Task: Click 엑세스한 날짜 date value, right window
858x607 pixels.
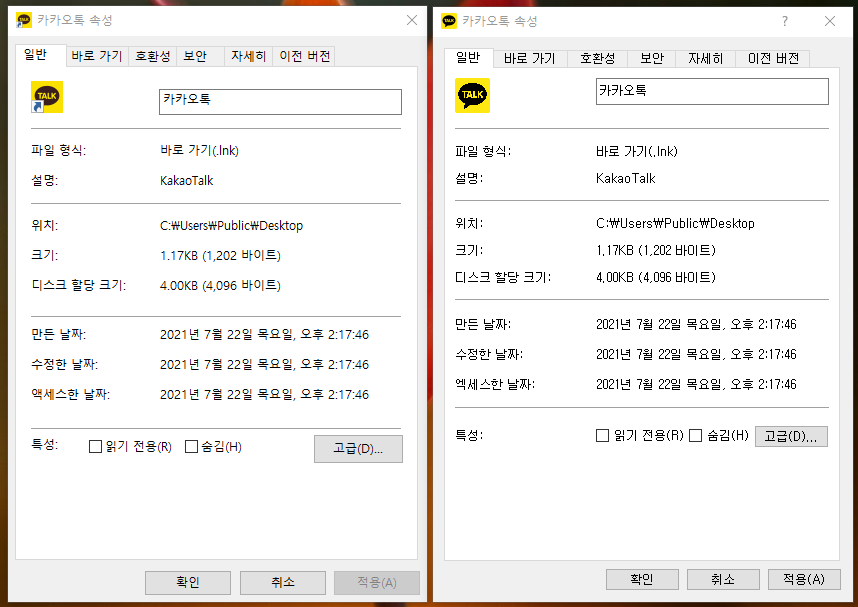Action: click(696, 384)
